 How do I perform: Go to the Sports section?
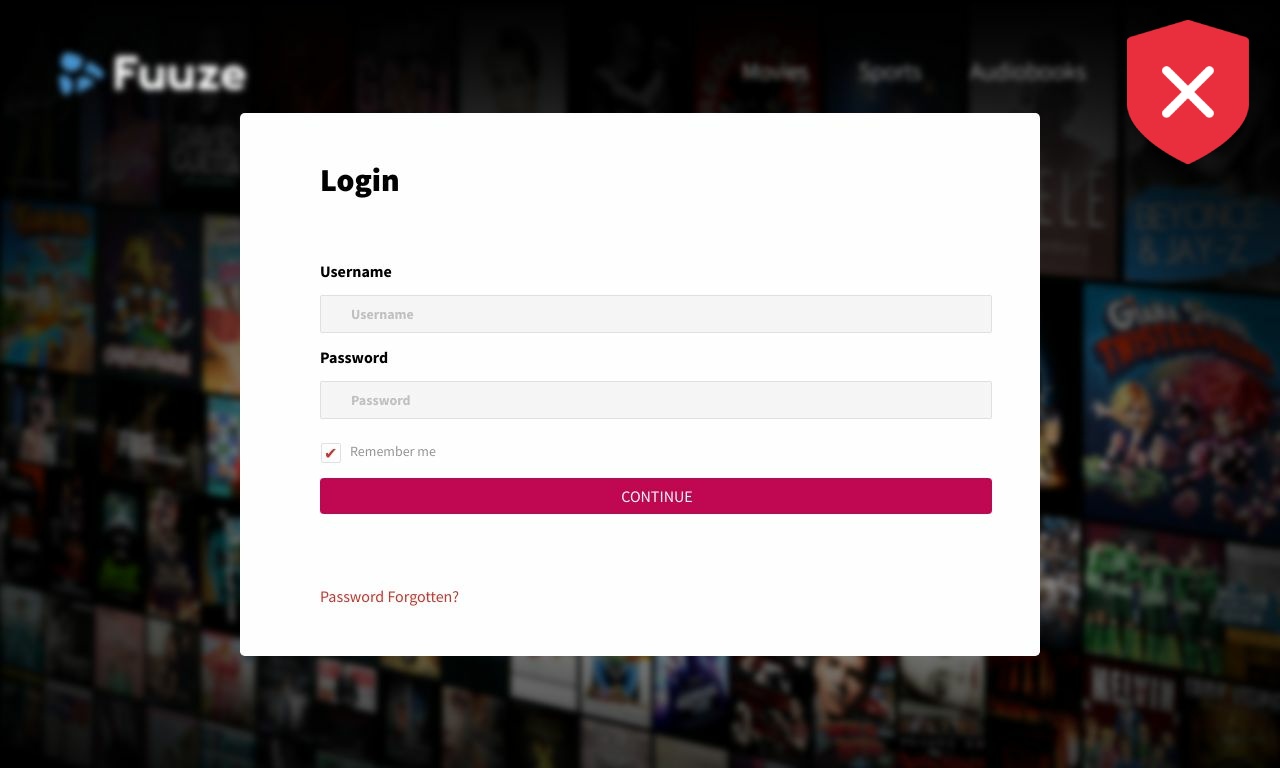click(x=889, y=72)
